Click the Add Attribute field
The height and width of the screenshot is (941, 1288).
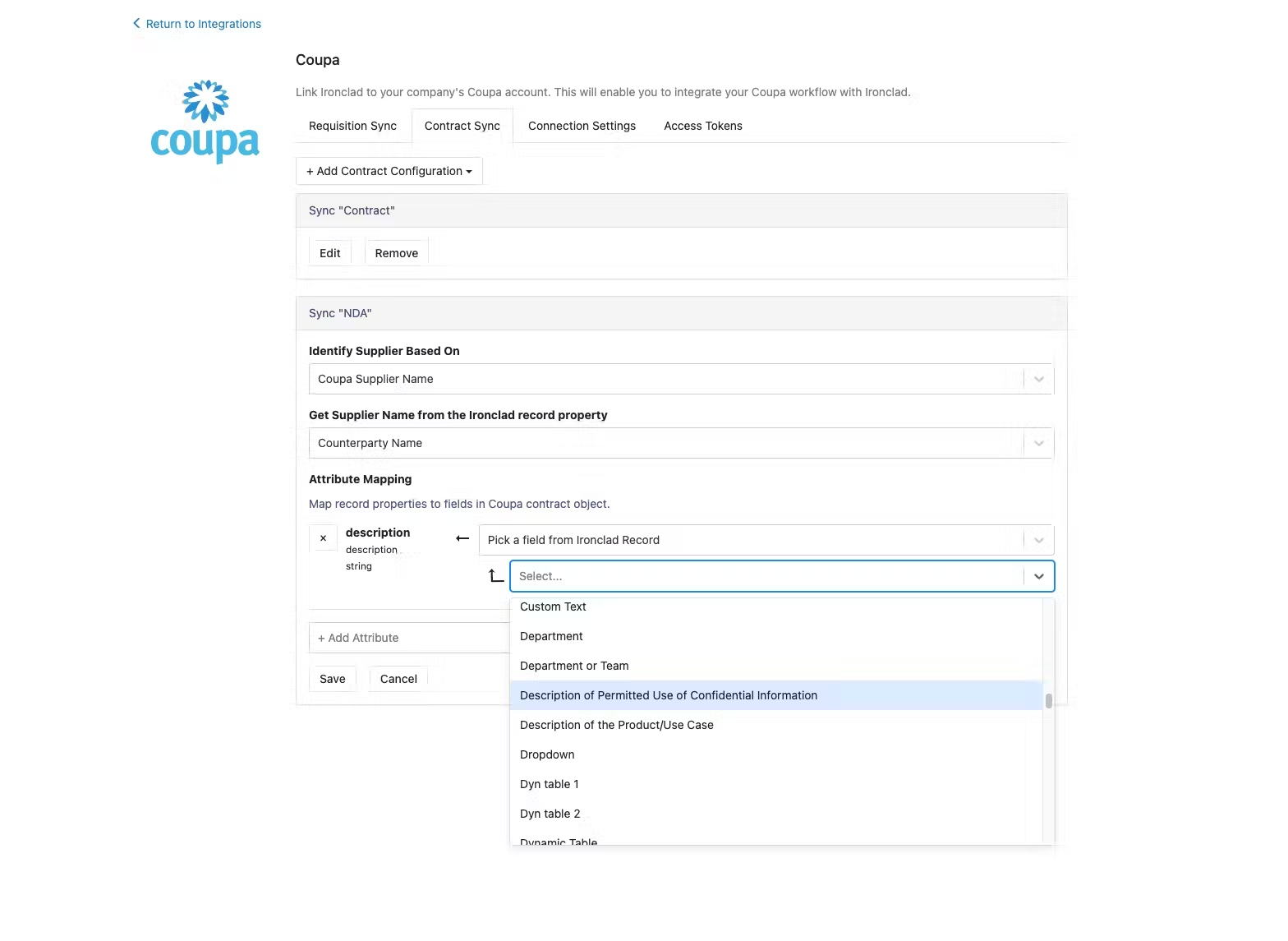click(409, 638)
